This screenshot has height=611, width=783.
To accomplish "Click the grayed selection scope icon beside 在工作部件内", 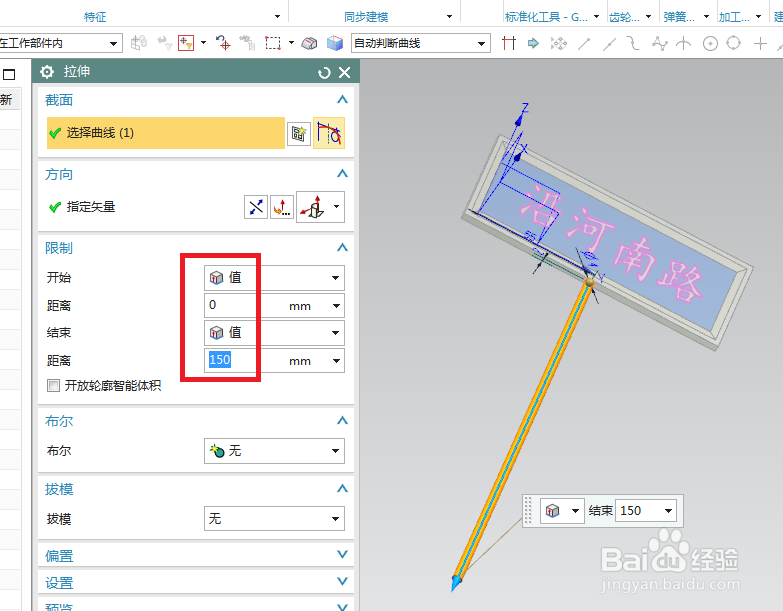I will click(139, 43).
